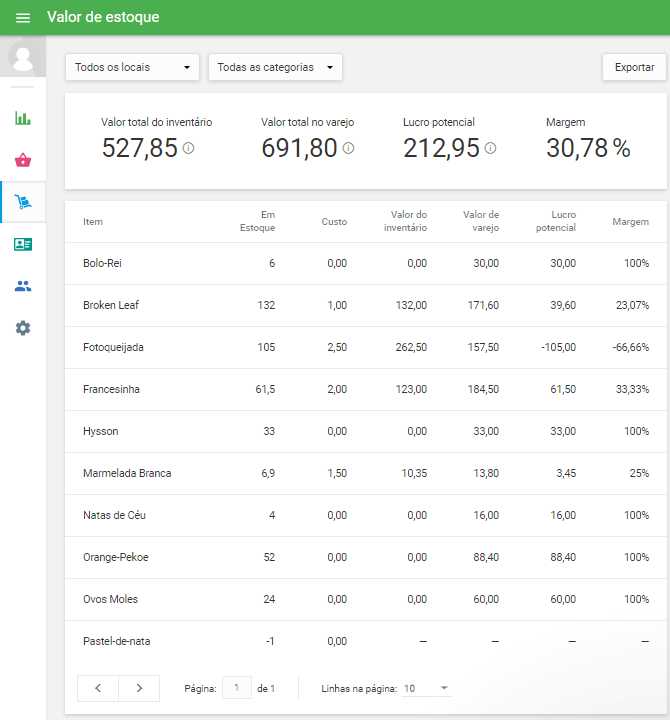Expand the Todos os locais dropdown
670x720 pixels.
pos(132,67)
